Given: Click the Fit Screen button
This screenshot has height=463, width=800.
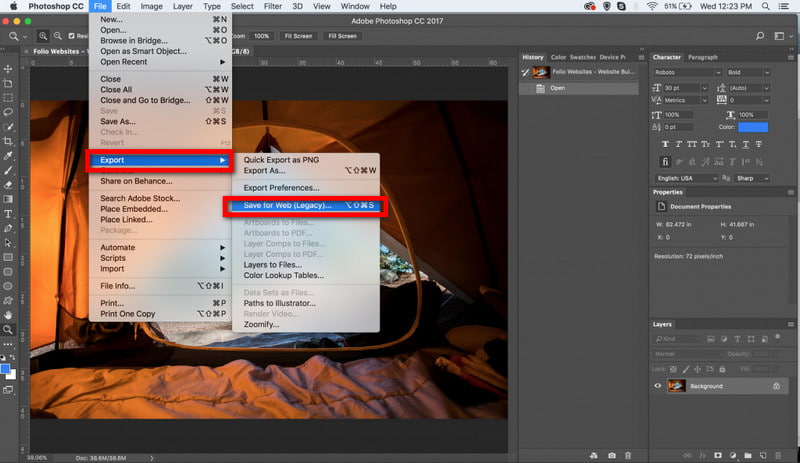Looking at the screenshot, I should click(x=298, y=36).
